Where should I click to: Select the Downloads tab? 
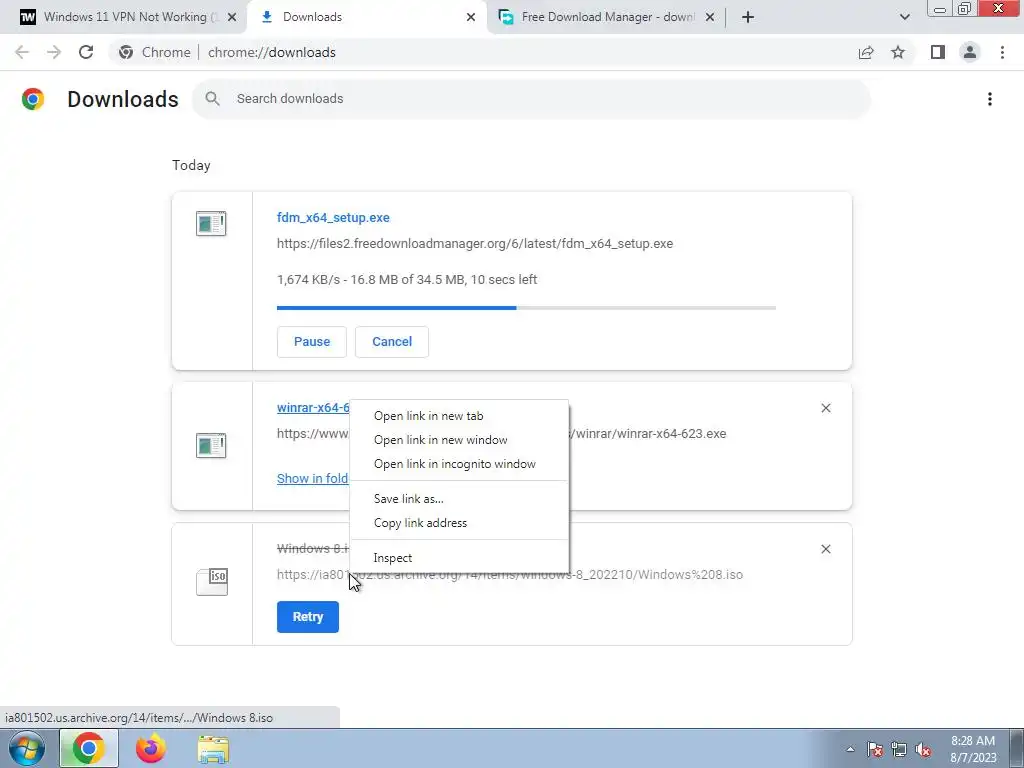(366, 17)
